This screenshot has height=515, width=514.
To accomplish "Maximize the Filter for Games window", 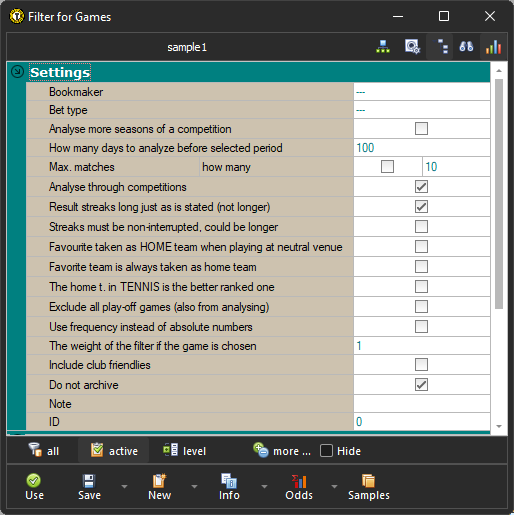I will [444, 16].
